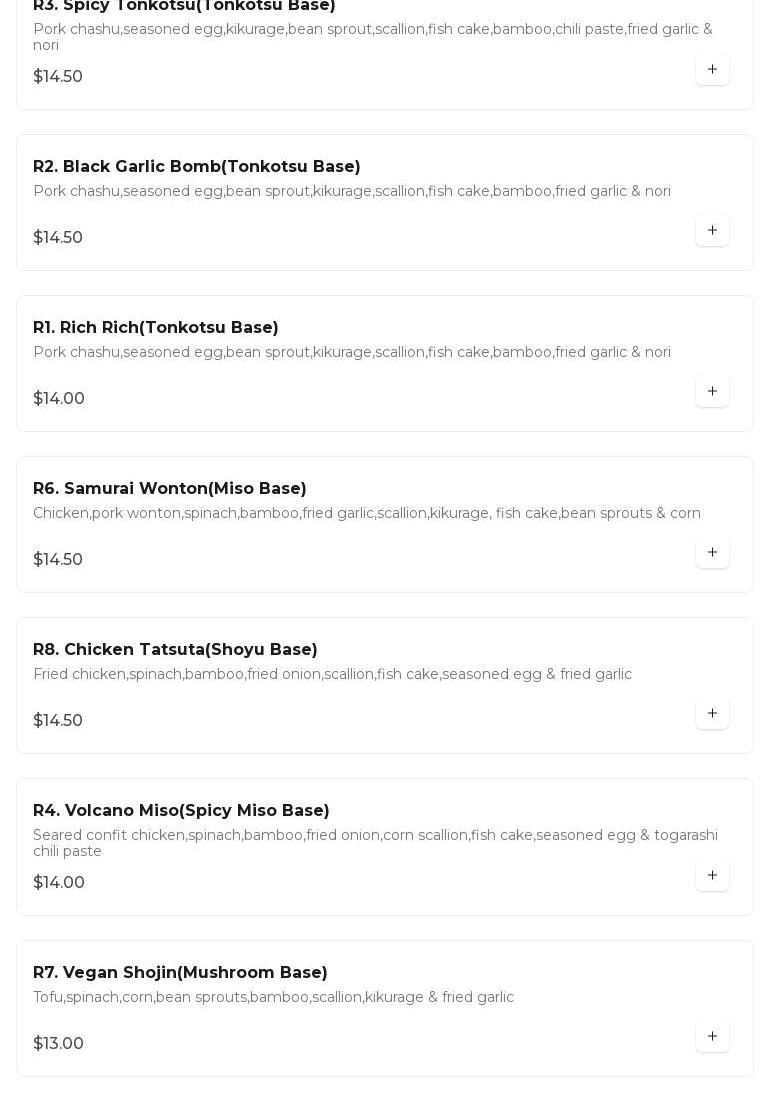This screenshot has height=1095, width=770.
Task: Click R3. Spicy Tonkotsu title at top
Action: [184, 6]
